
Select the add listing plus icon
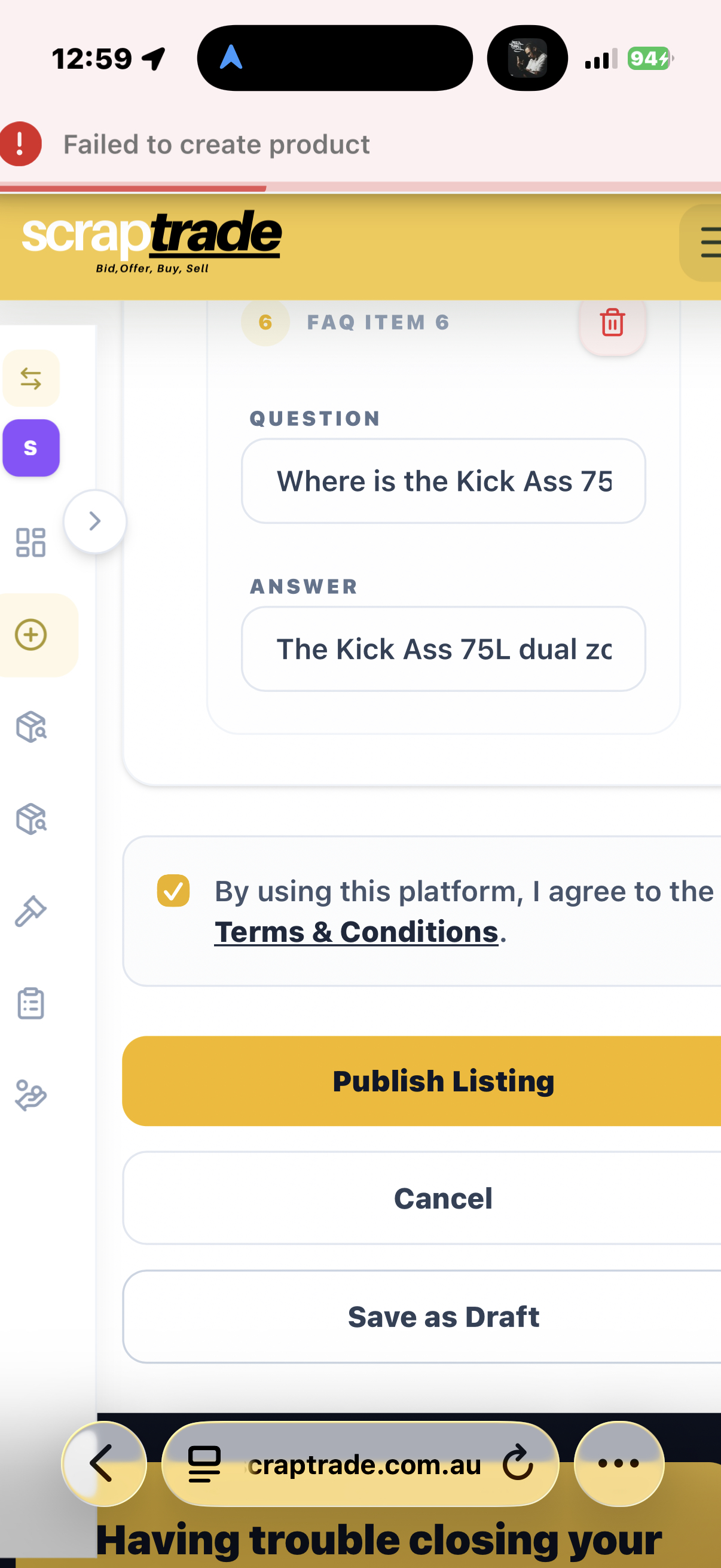31,635
